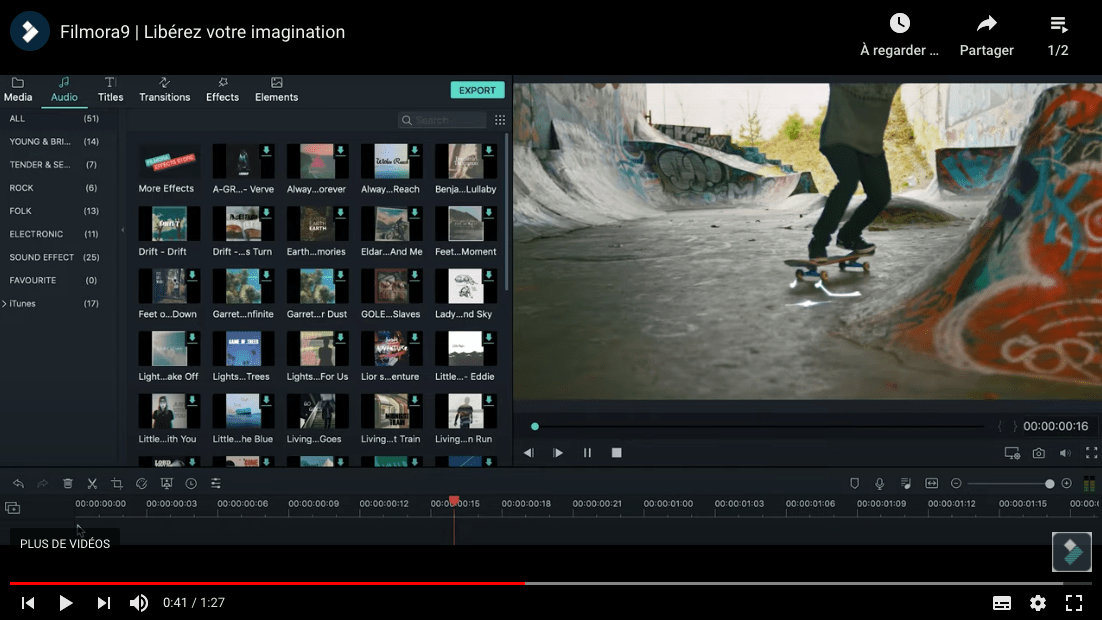Enter YouTube fullscreen mode
Screen dimensions: 1102x620
(x=1074, y=602)
